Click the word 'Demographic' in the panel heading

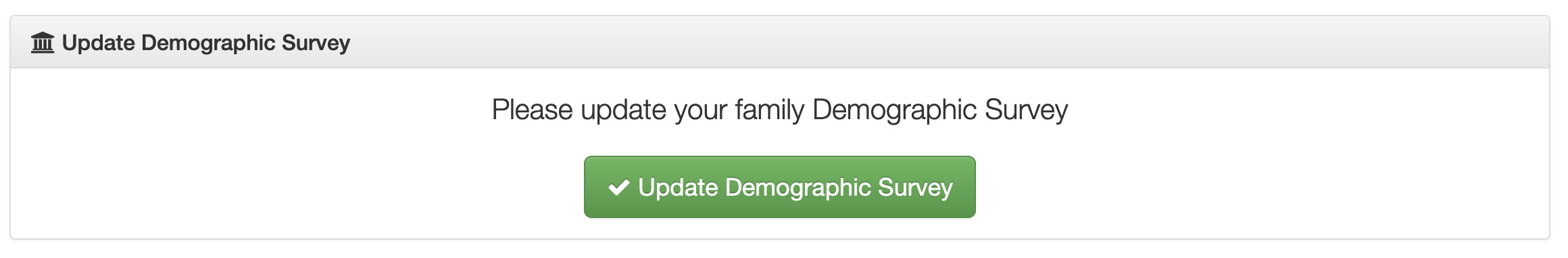pyautogui.click(x=208, y=43)
